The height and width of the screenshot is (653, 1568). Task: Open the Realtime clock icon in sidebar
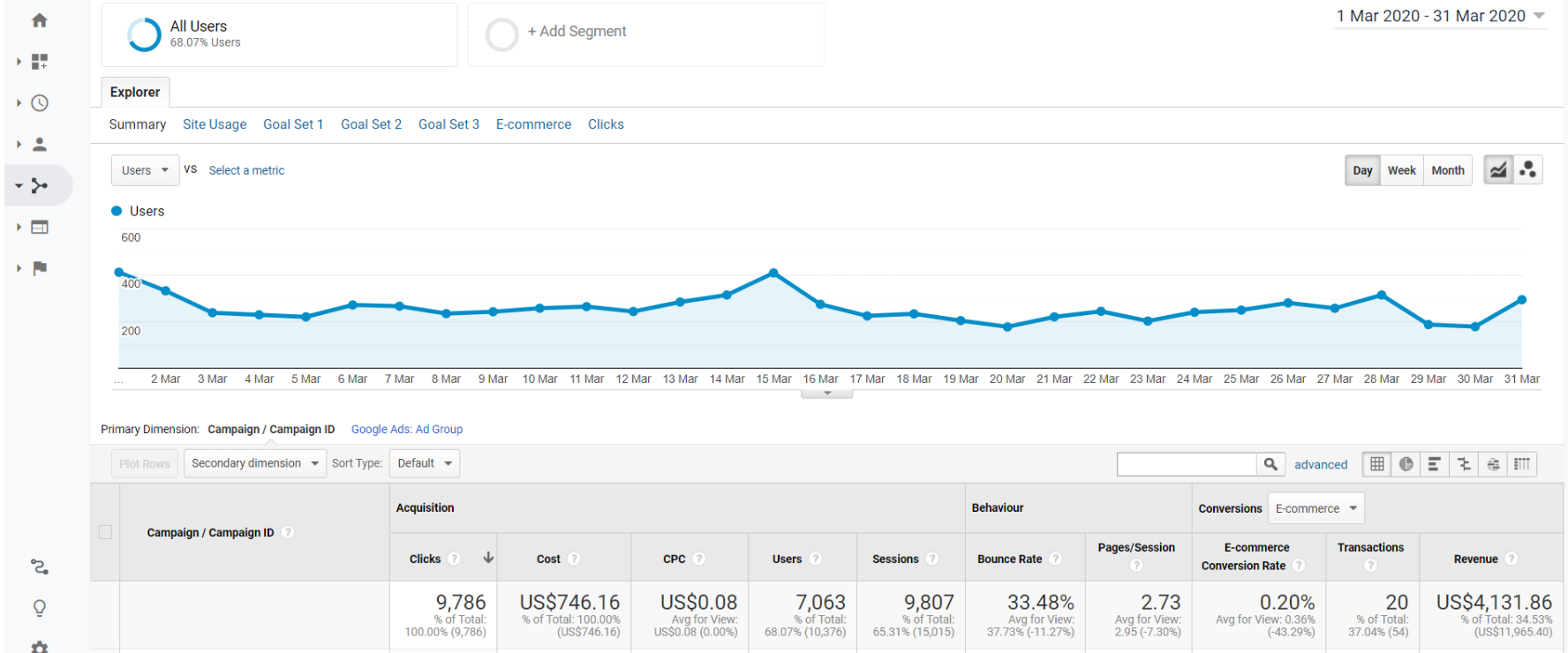(40, 103)
